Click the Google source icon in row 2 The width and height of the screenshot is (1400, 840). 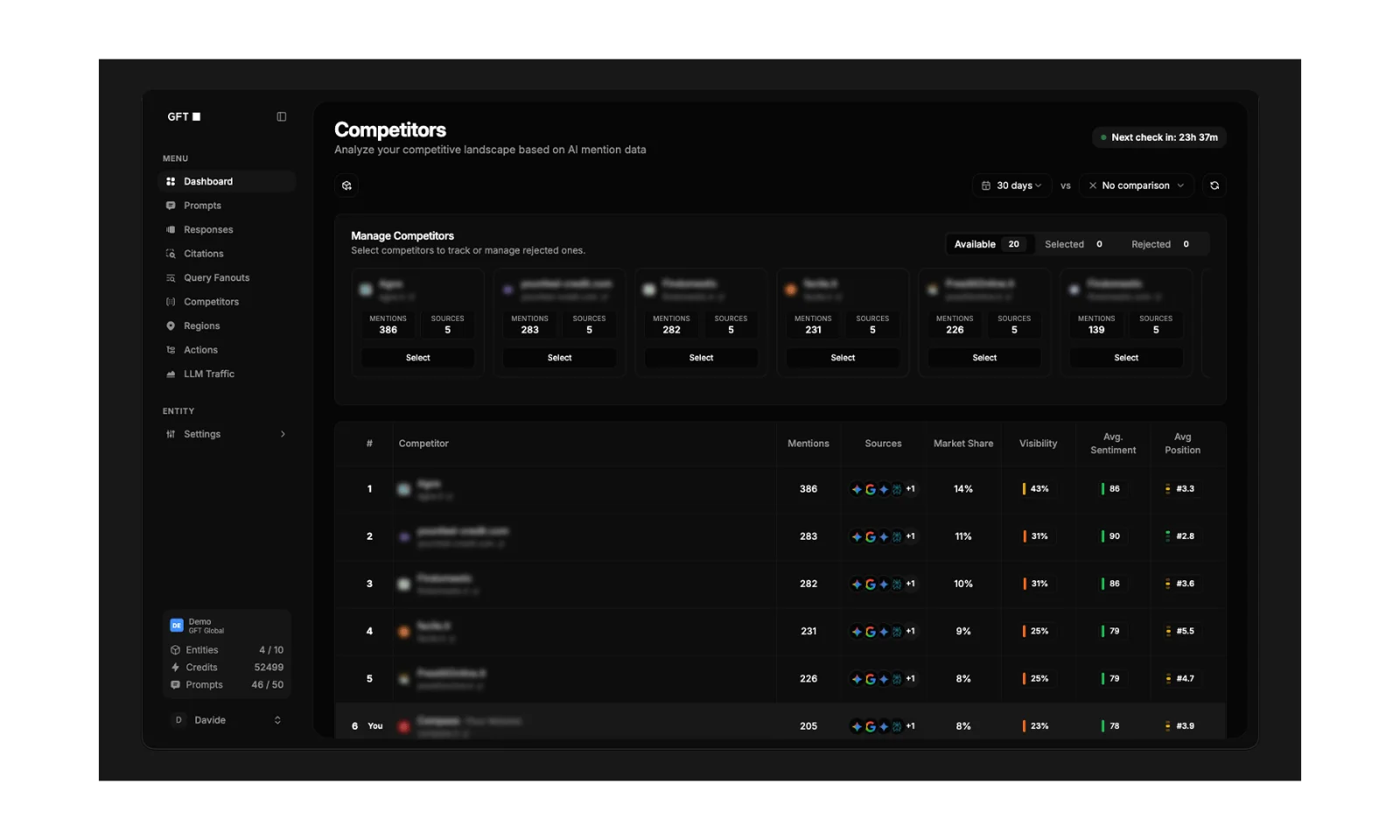point(871,536)
